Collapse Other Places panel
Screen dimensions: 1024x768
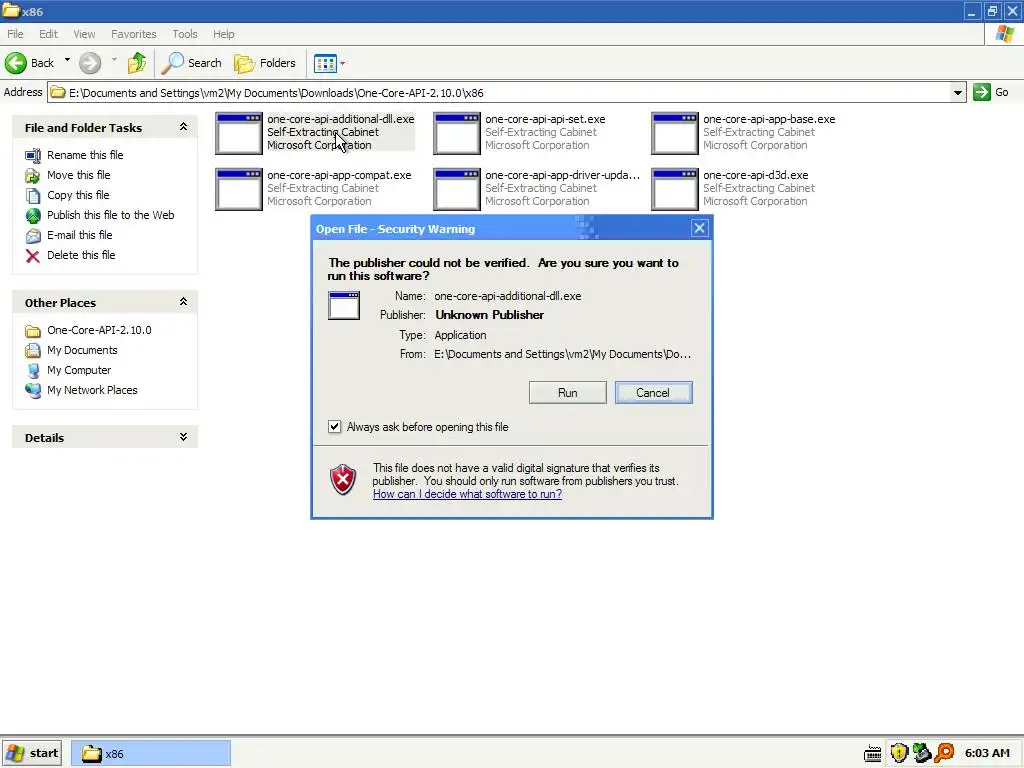point(184,302)
